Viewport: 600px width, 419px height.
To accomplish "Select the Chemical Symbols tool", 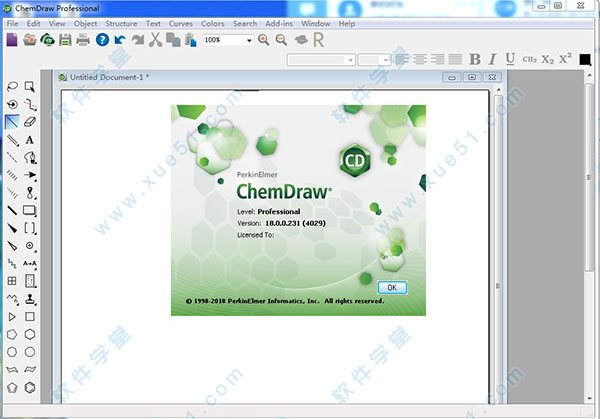I will click(x=30, y=246).
